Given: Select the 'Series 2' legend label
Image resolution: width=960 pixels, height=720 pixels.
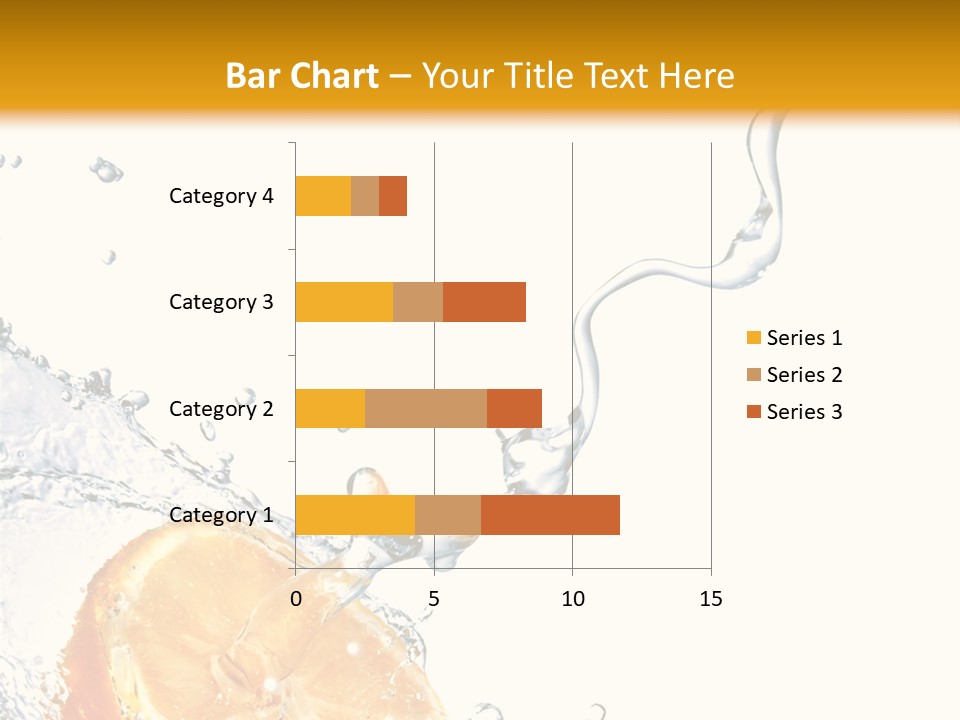Looking at the screenshot, I should pyautogui.click(x=804, y=375).
